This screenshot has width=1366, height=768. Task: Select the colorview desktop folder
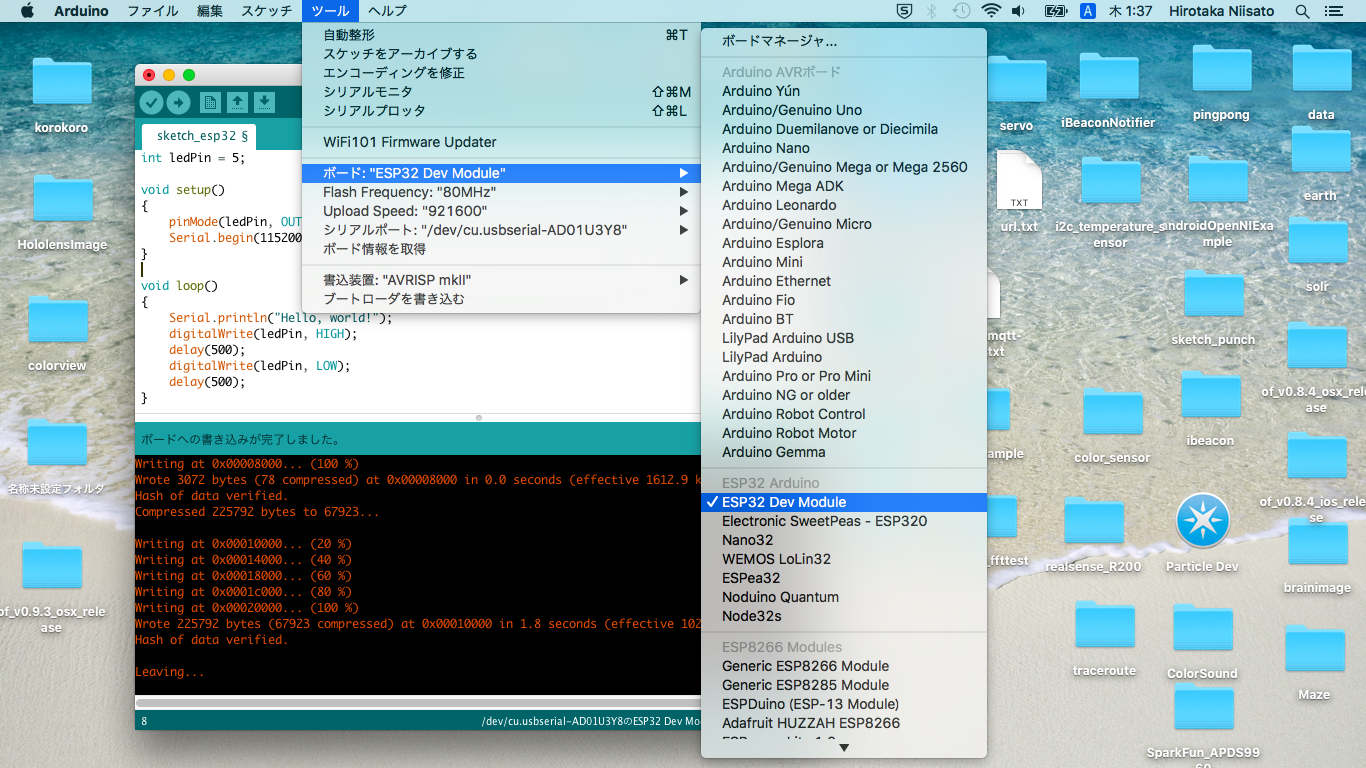(58, 320)
